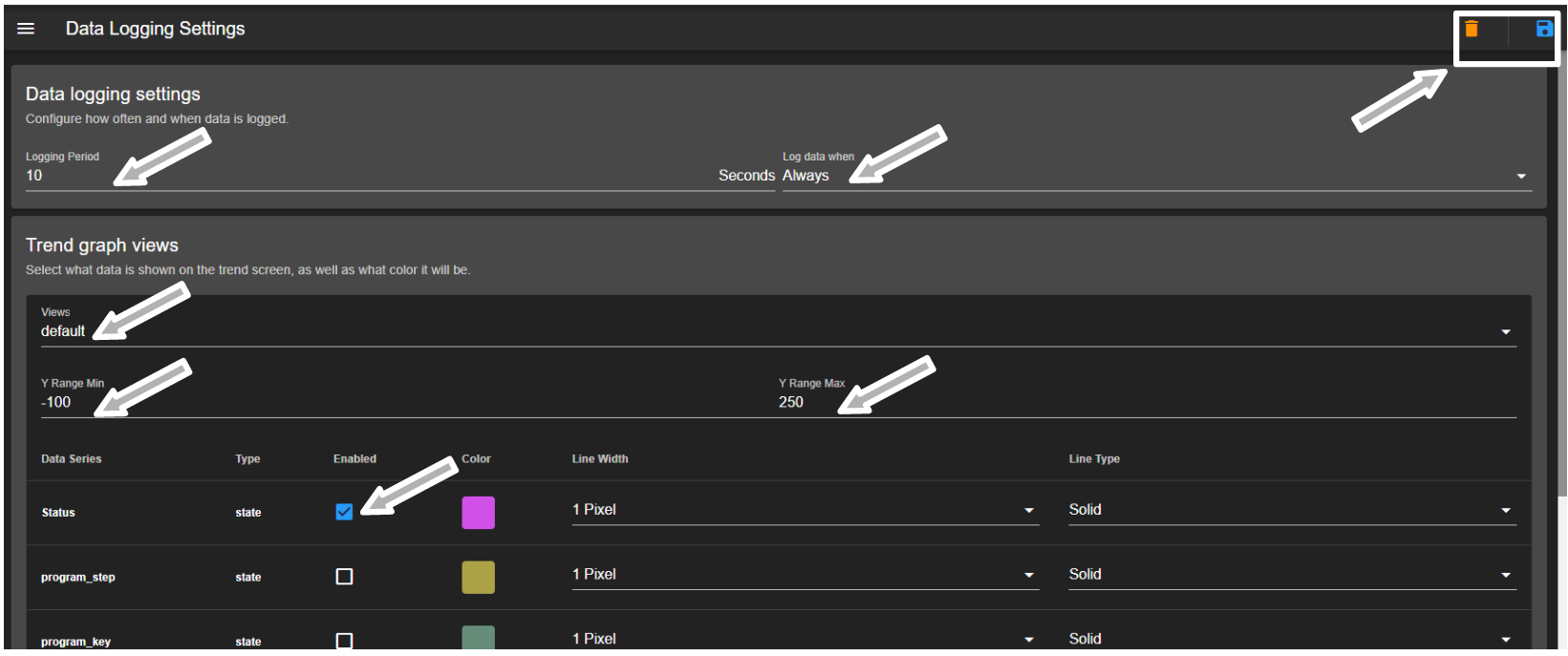
Task: Pick the olive program_step color swatch
Action: coord(478,577)
